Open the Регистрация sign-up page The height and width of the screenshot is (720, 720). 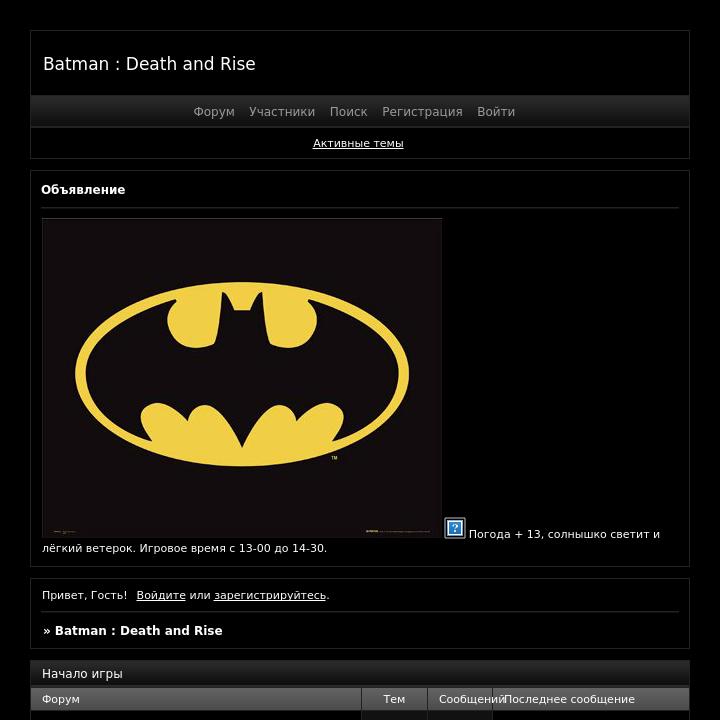click(422, 112)
